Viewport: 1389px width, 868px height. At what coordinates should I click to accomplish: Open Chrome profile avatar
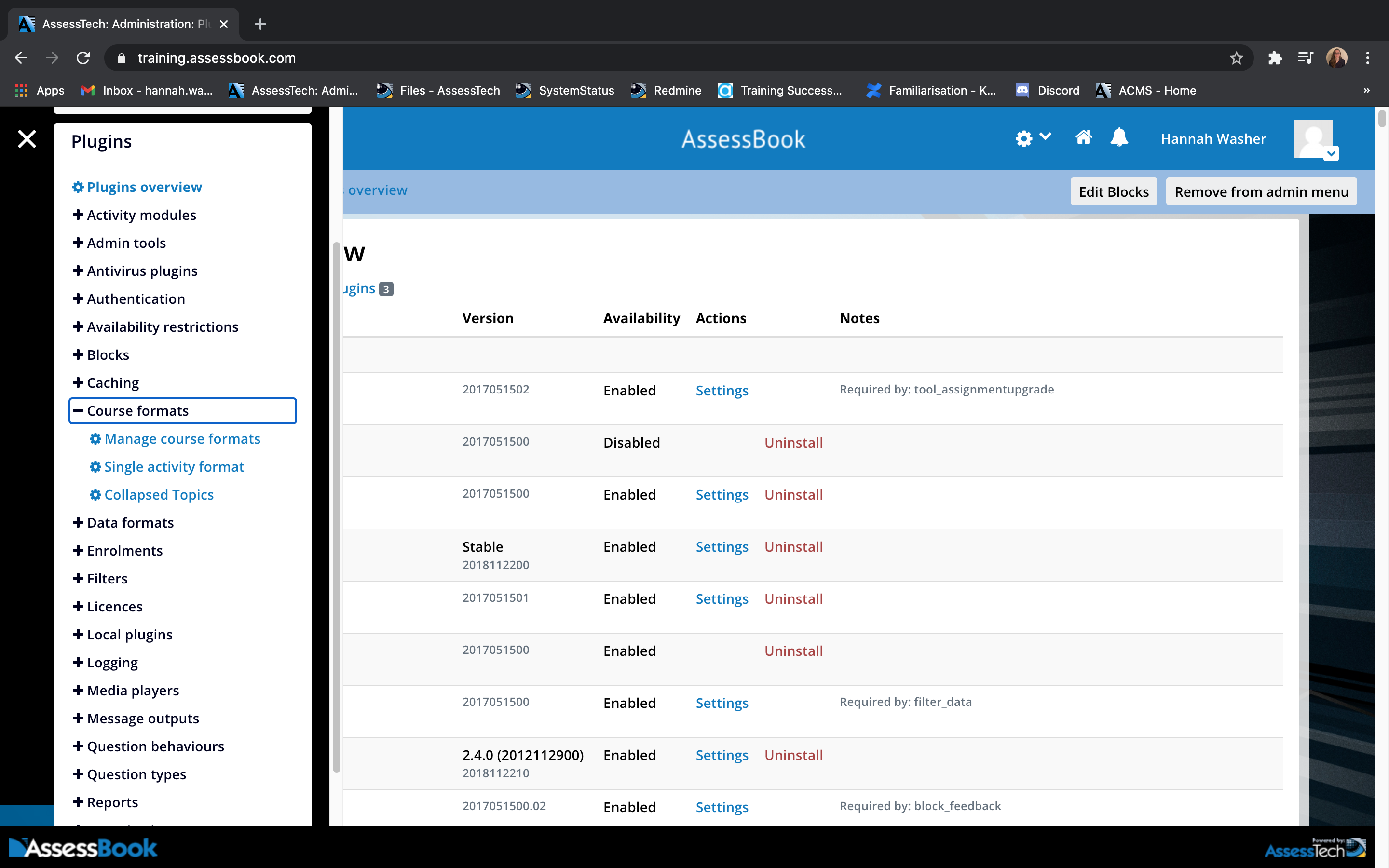point(1337,58)
